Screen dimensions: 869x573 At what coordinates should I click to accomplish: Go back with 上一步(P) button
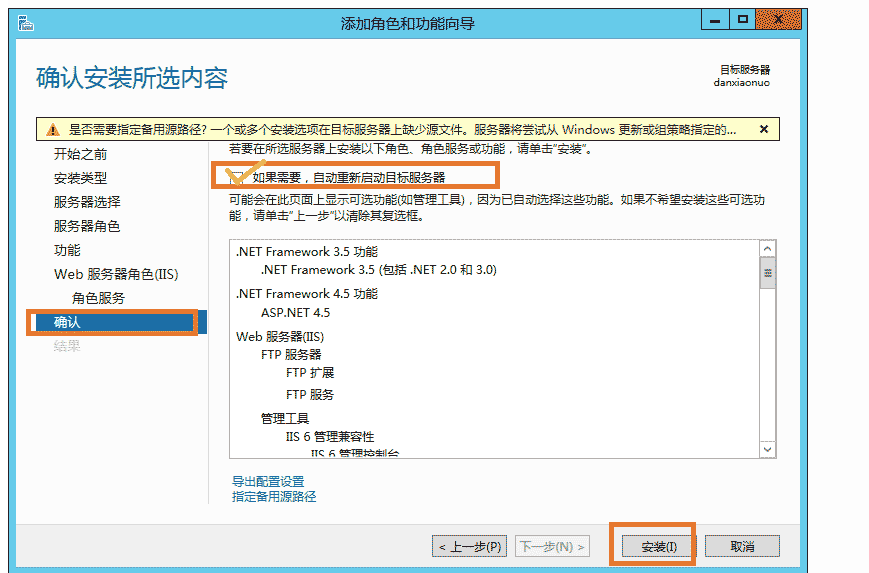[x=469, y=546]
